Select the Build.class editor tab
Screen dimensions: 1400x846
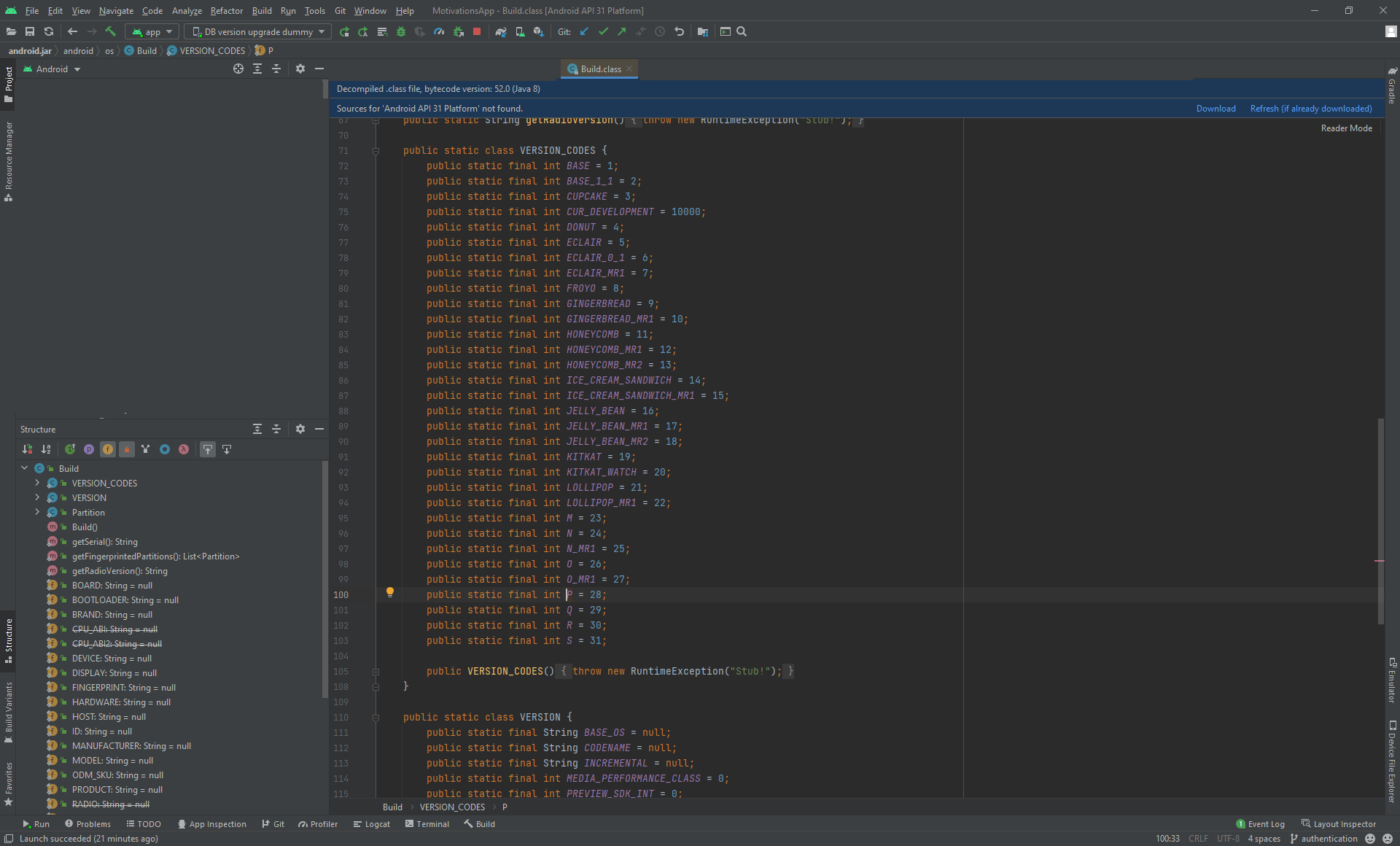[x=600, y=69]
